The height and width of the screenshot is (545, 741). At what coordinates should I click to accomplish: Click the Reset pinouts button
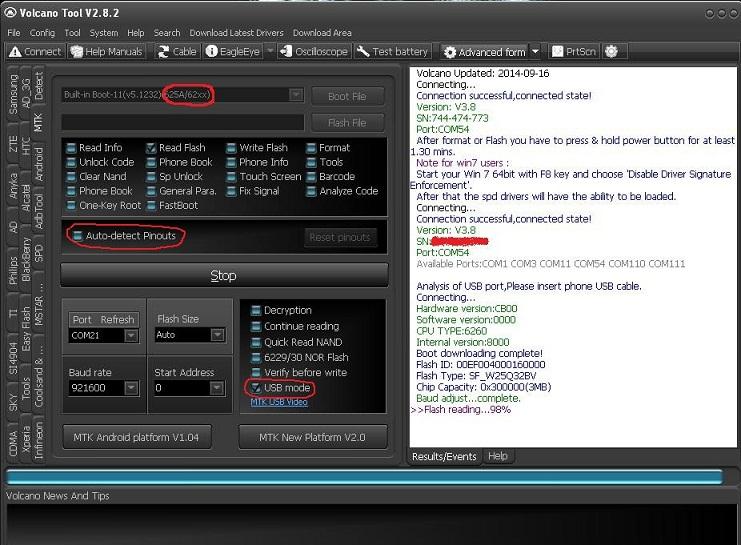coord(340,237)
